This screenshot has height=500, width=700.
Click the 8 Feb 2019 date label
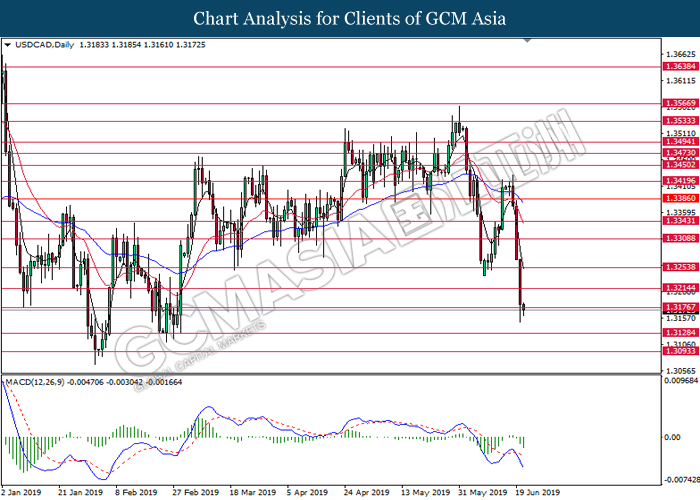136,492
